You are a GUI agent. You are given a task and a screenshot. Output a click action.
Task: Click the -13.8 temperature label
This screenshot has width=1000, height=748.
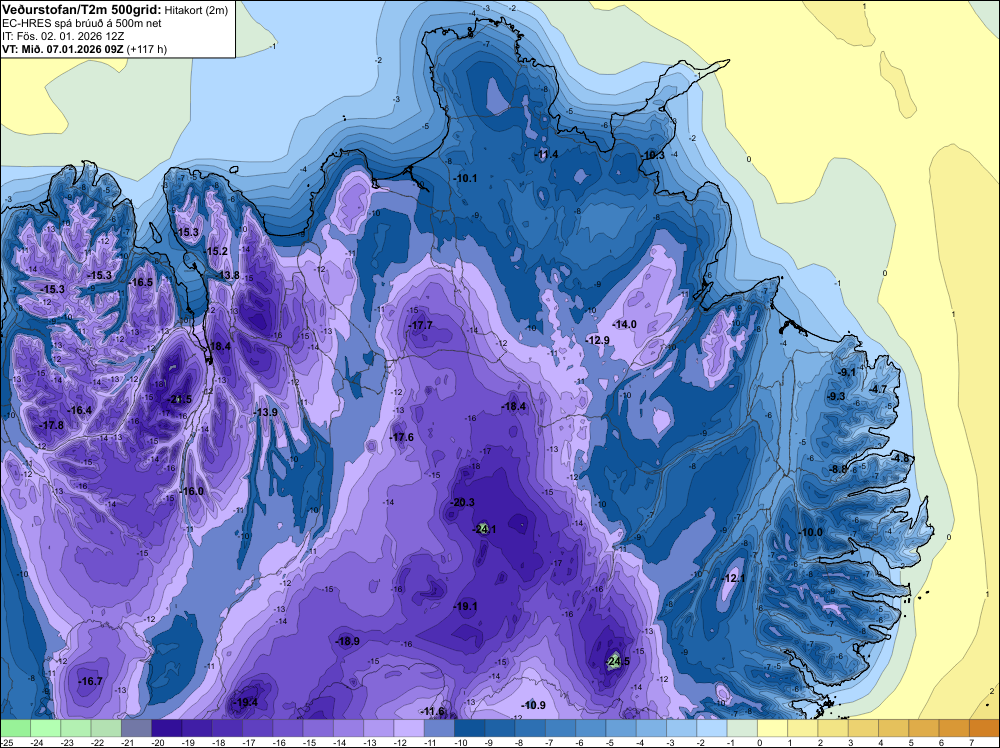[228, 275]
